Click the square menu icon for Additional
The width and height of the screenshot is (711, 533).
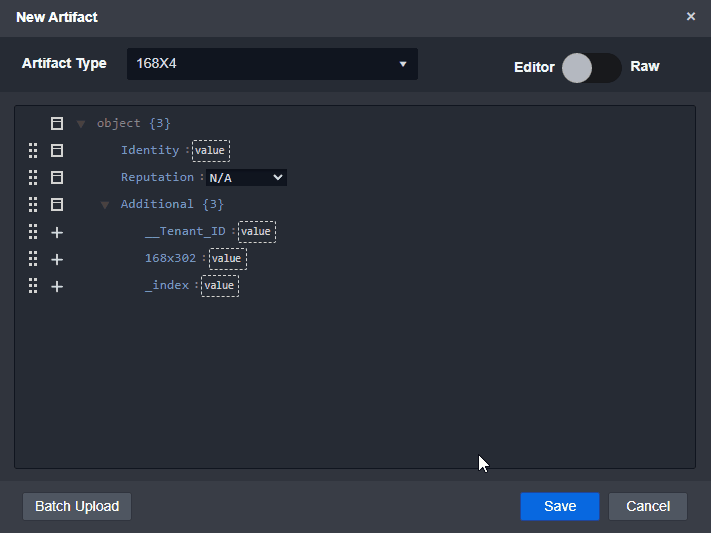57,205
